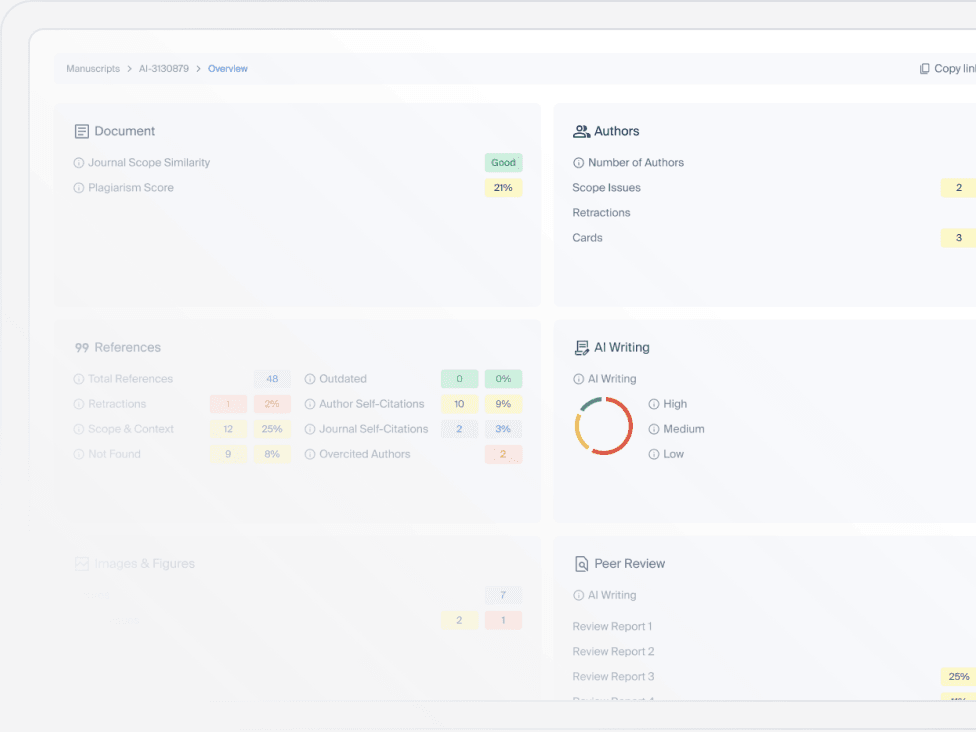Click the Scope Issues value 2
The height and width of the screenshot is (732, 976).
coord(959,188)
